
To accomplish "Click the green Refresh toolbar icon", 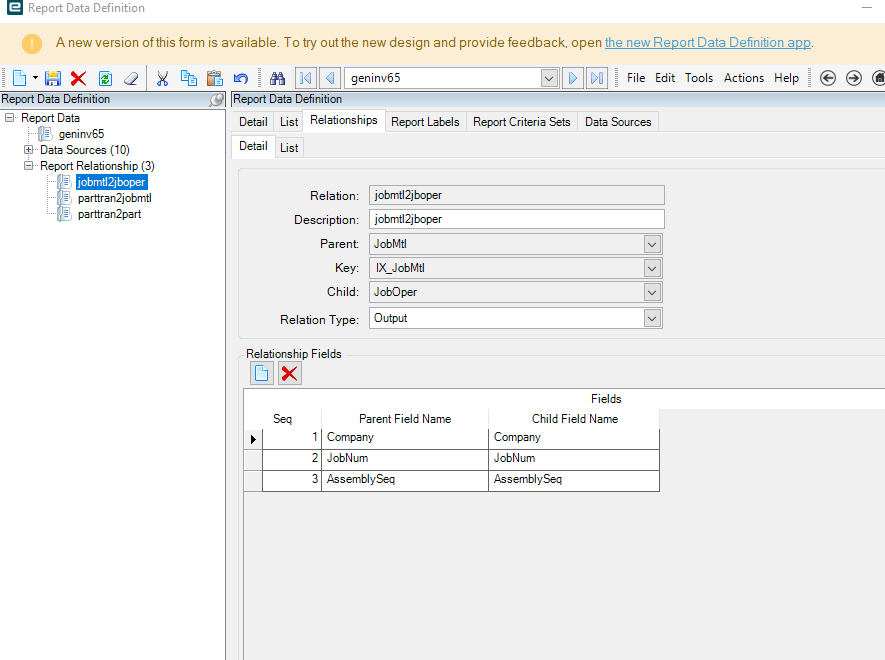I will pyautogui.click(x=104, y=78).
